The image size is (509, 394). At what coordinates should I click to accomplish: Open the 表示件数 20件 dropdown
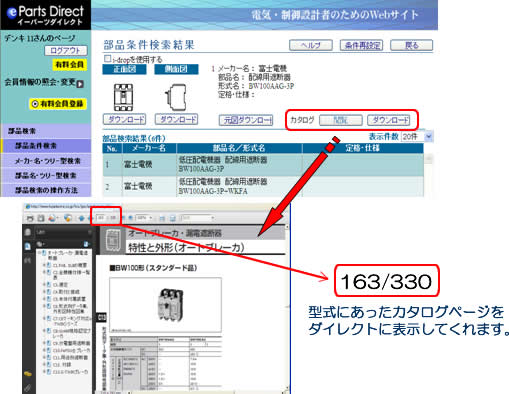[x=417, y=137]
